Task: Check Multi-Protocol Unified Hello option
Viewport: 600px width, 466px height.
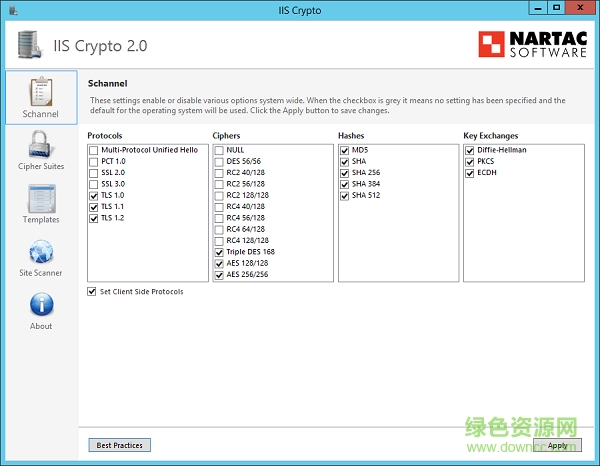Action: click(94, 150)
